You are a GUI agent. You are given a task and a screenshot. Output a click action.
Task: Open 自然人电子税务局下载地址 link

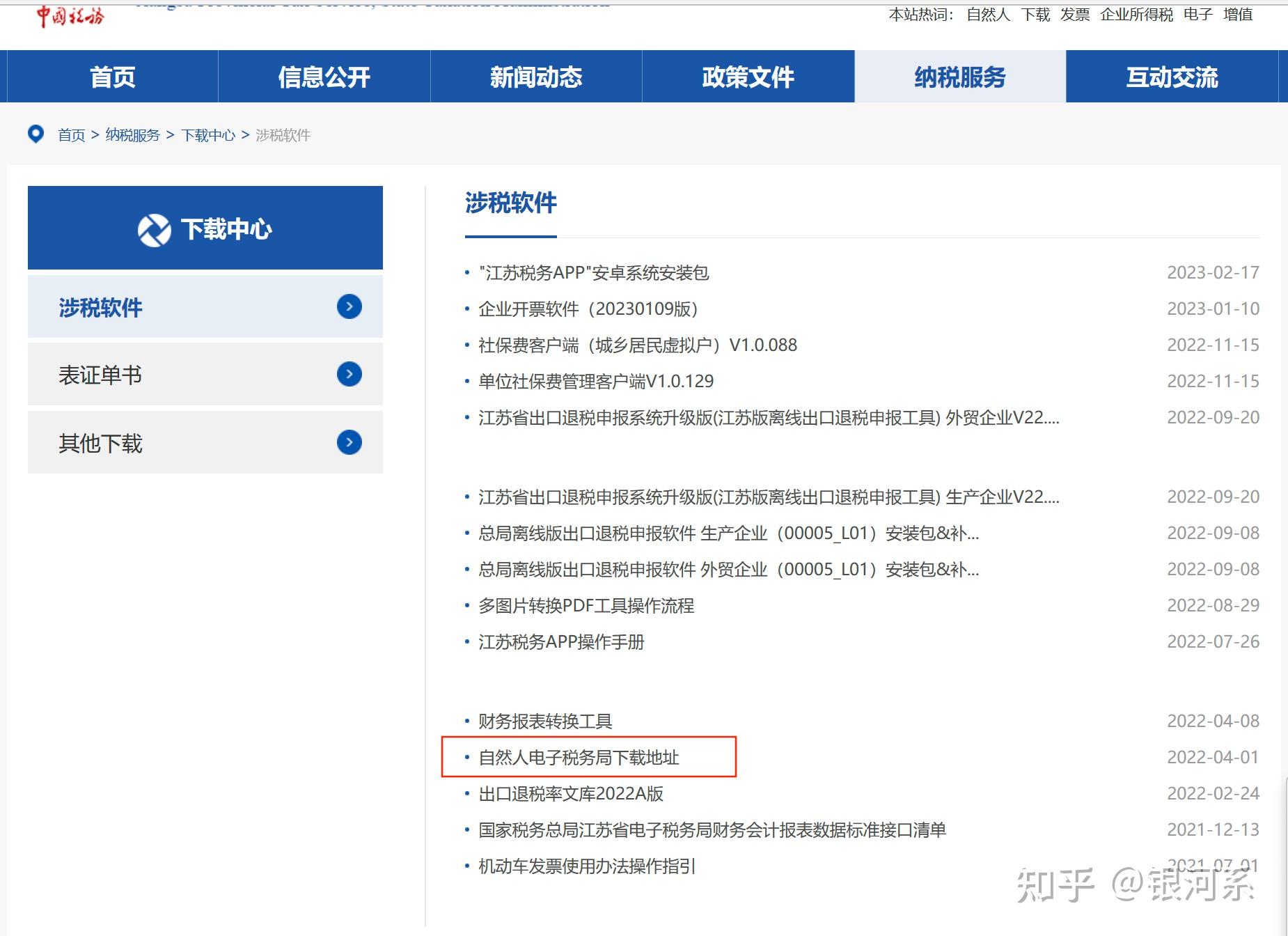click(x=579, y=757)
